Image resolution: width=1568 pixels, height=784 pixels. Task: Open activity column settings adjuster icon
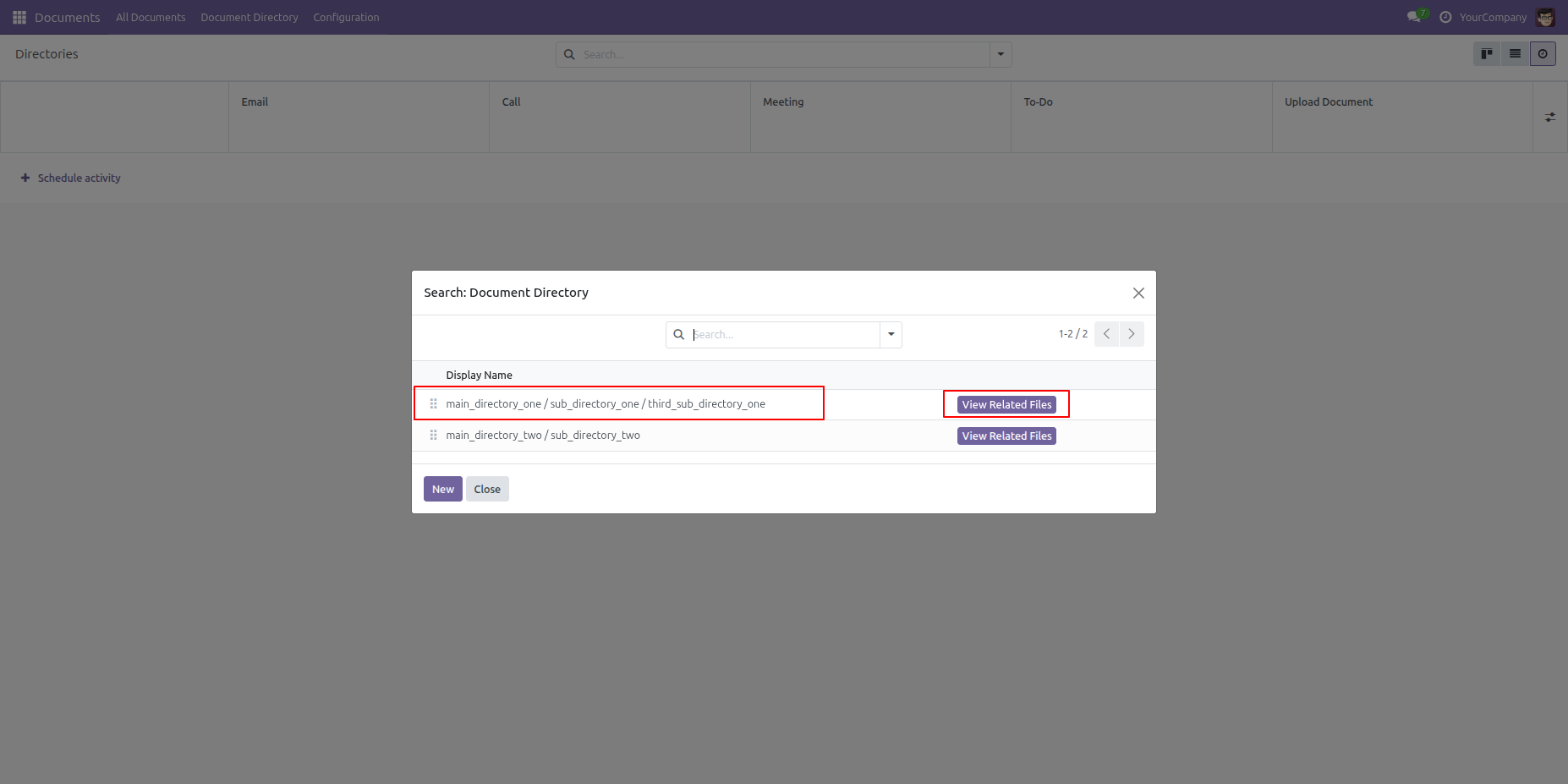(1550, 117)
